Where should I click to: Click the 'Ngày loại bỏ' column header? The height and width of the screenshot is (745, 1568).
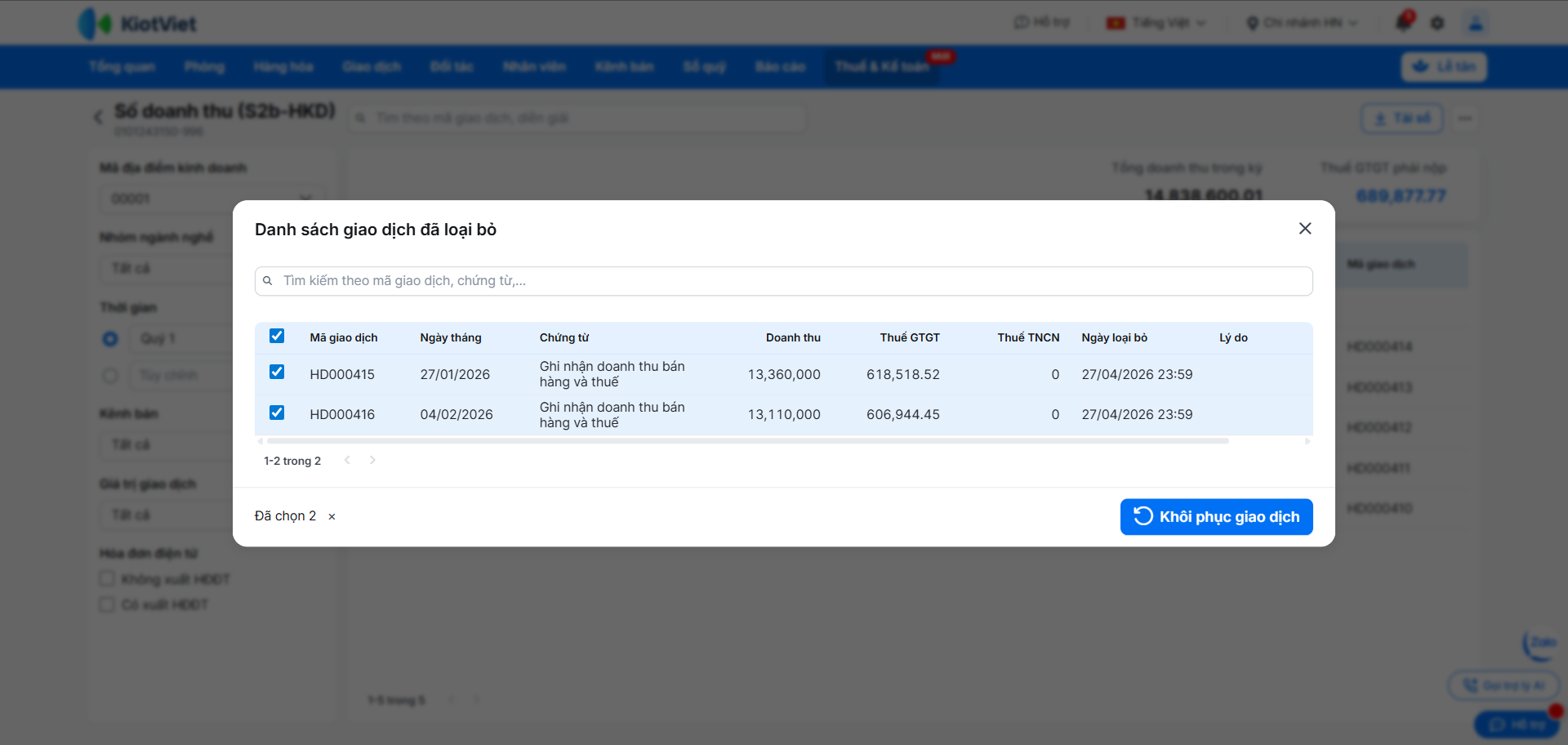tap(1114, 337)
